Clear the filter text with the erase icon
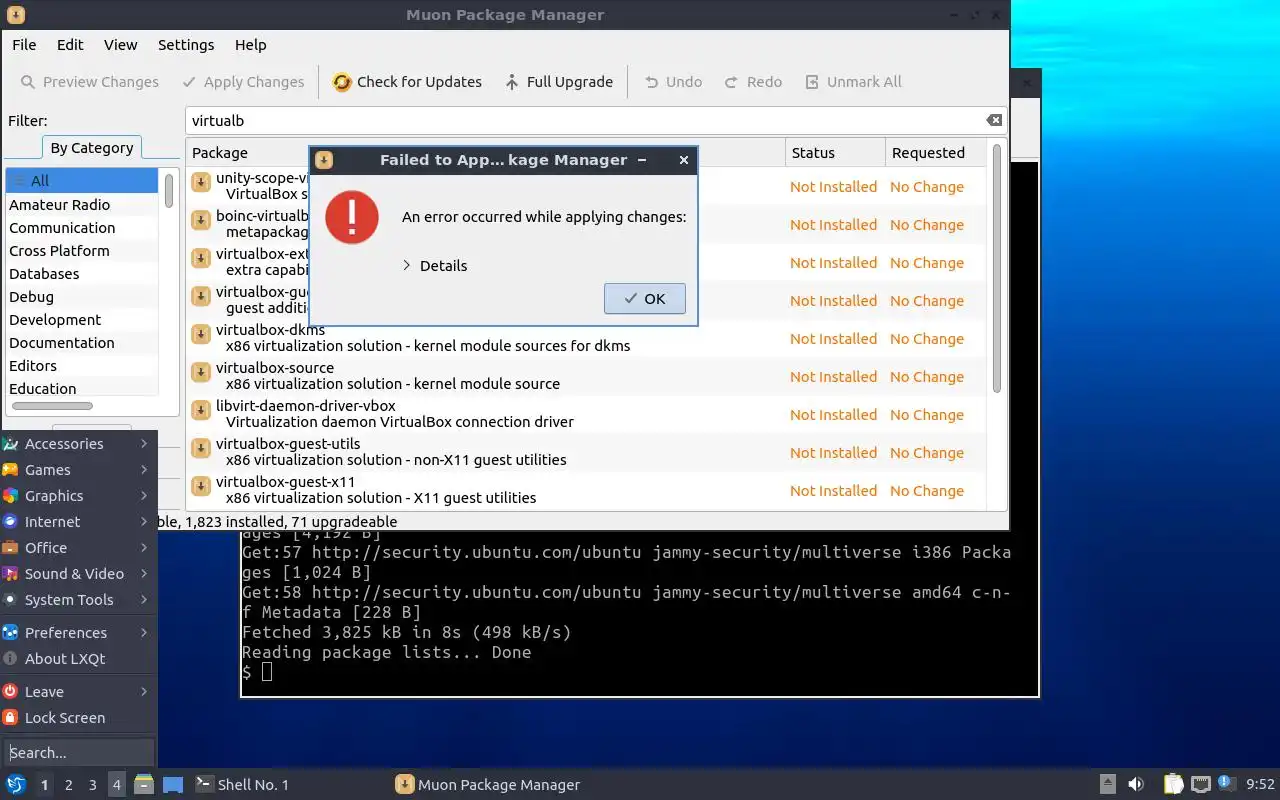Image resolution: width=1280 pixels, height=800 pixels. tap(994, 120)
